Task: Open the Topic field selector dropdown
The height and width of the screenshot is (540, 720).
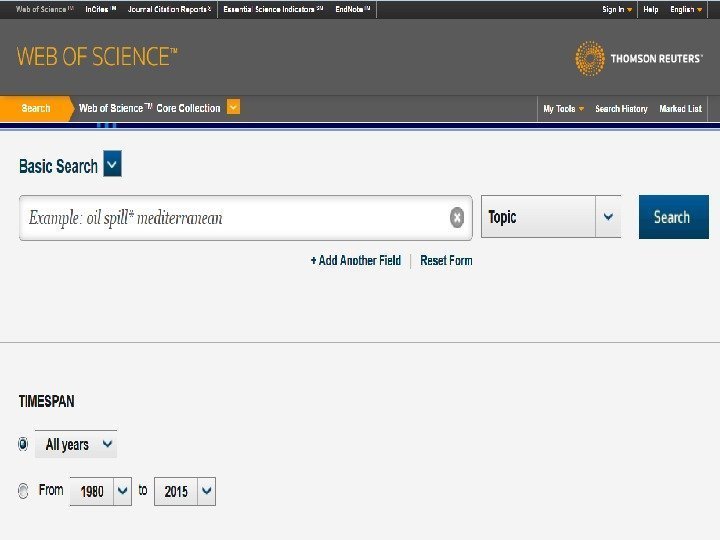Action: pyautogui.click(x=551, y=217)
